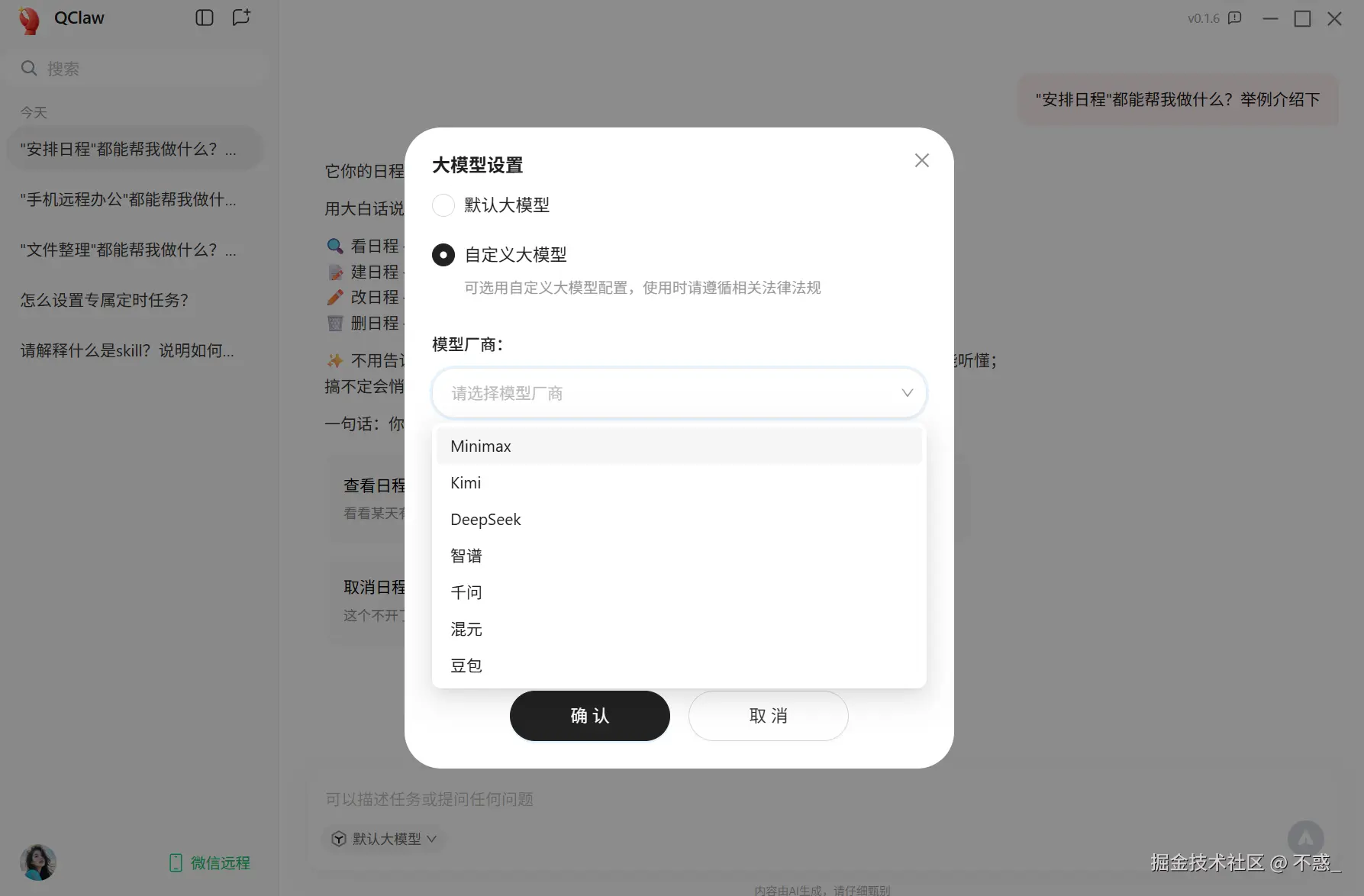Image resolution: width=1364 pixels, height=896 pixels.
Task: Choose 豆包 from the vendor list
Action: pos(679,666)
